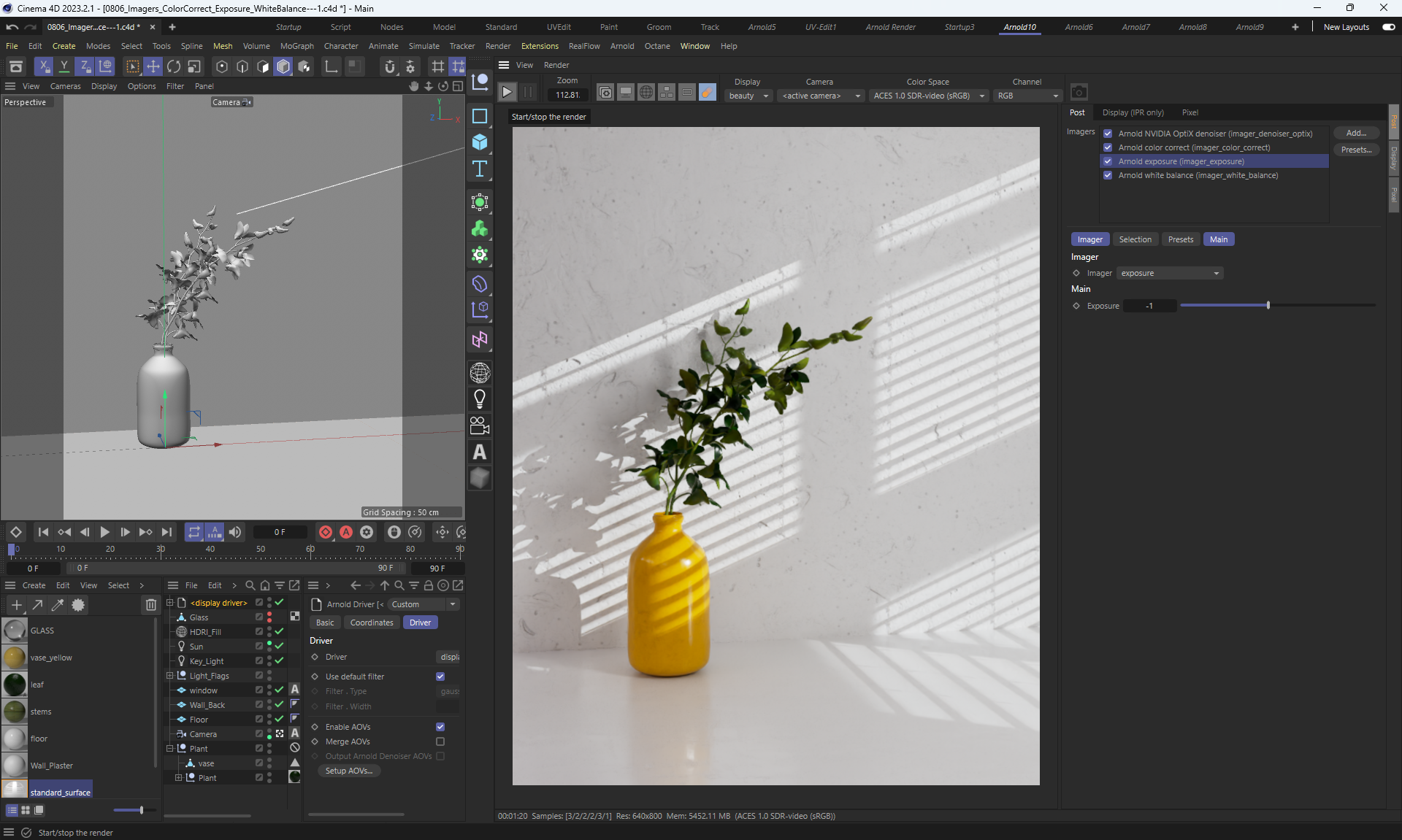Image resolution: width=1402 pixels, height=840 pixels.
Task: Select the Cube primitive icon
Action: 480,142
